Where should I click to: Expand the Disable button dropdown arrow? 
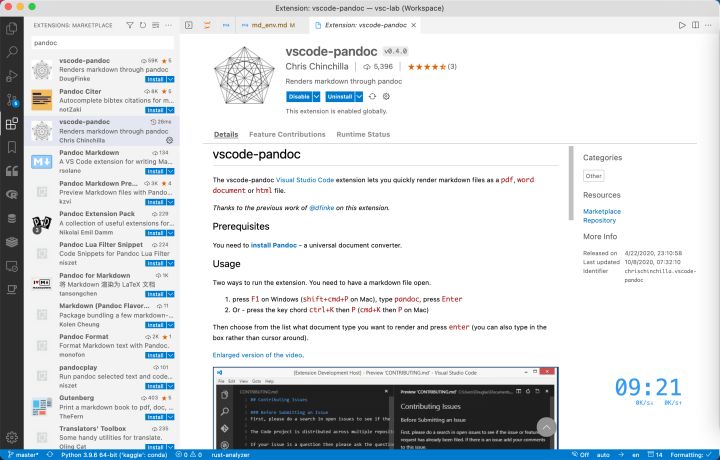click(316, 96)
